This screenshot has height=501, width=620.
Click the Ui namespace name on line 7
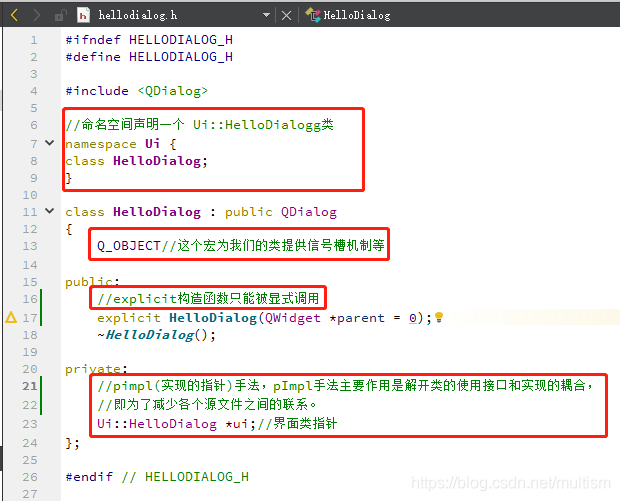click(x=152, y=143)
